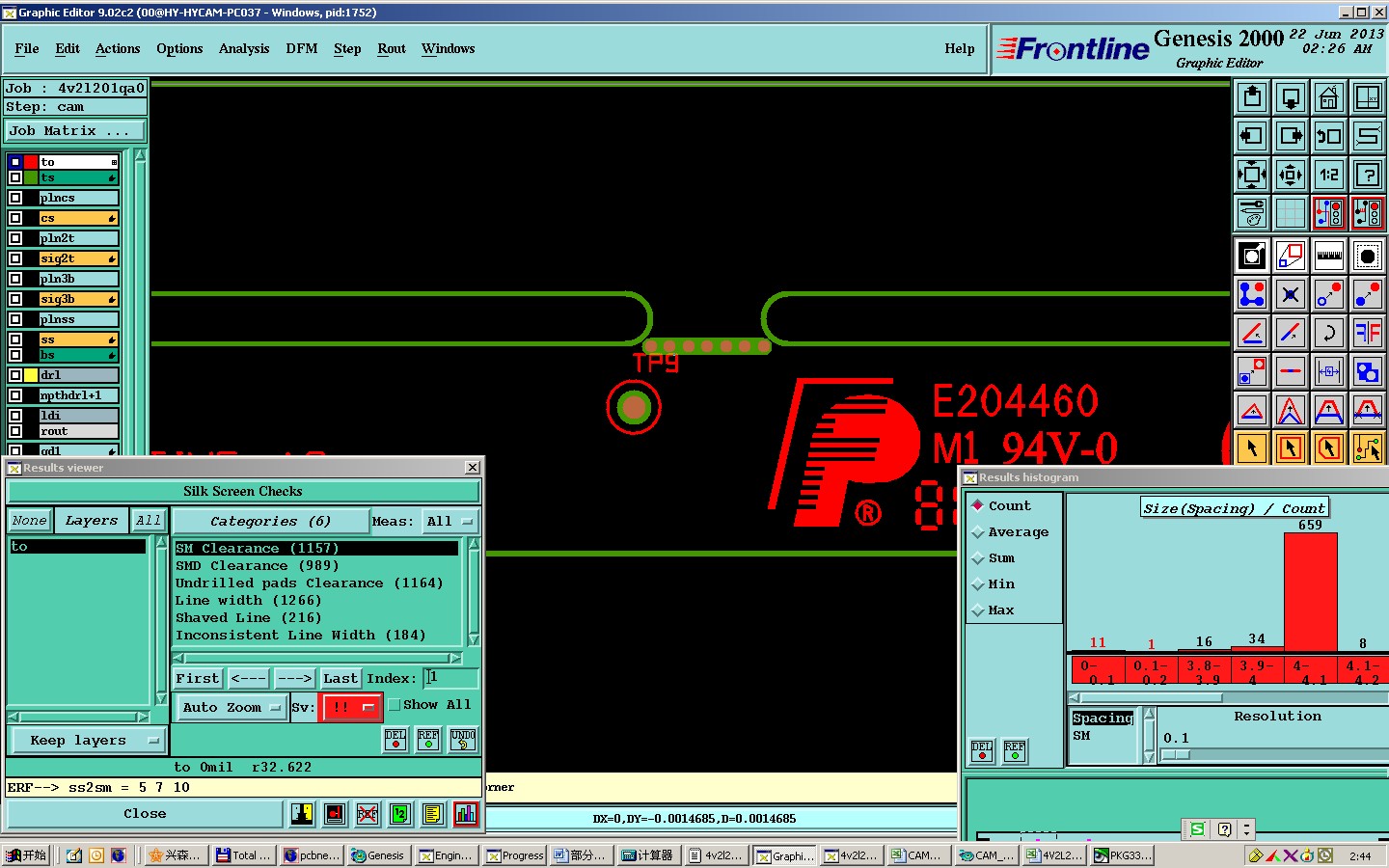Click the yellow notes report icon in Results viewer

coord(433,814)
